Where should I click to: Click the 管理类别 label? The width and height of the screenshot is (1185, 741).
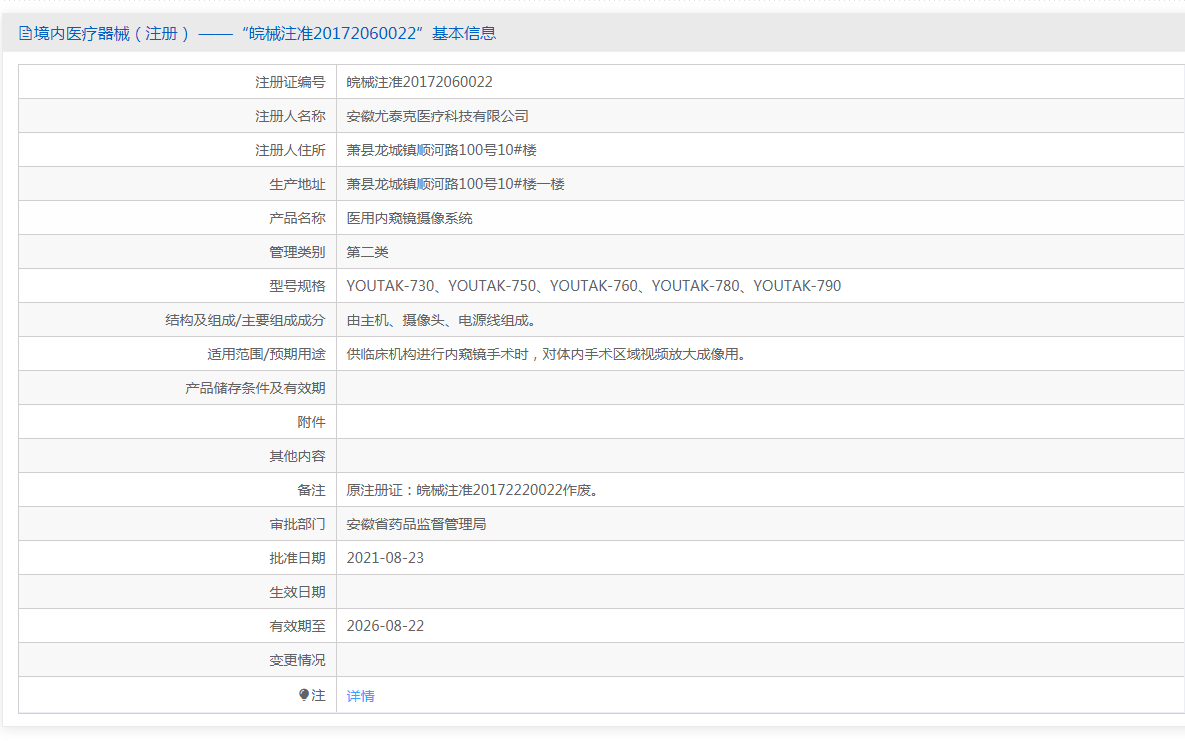297,252
